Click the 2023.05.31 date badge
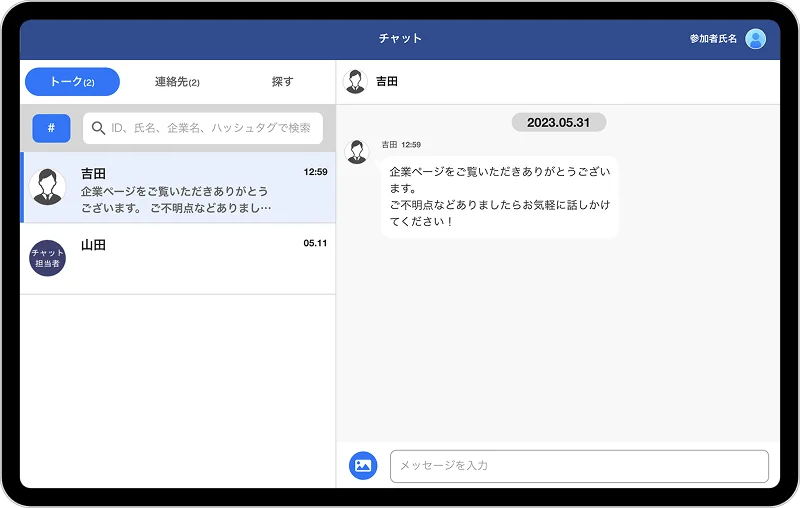The height and width of the screenshot is (508, 800). point(558,122)
